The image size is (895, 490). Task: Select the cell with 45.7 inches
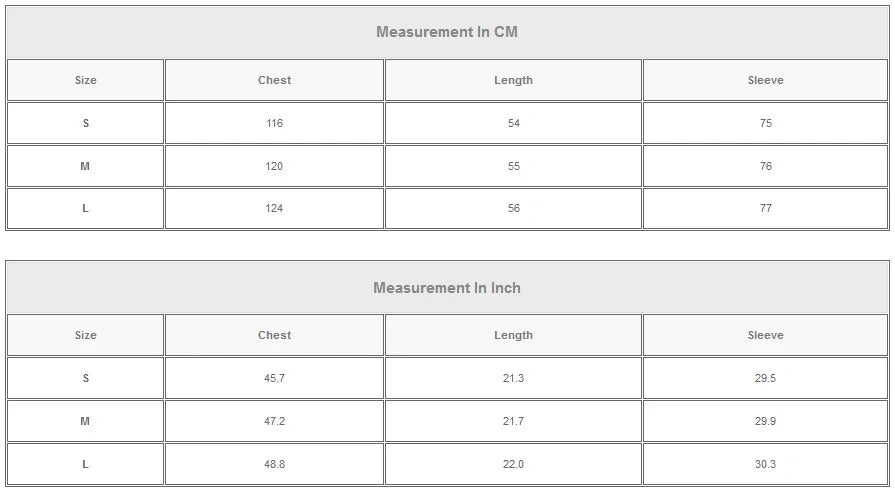[x=274, y=379]
